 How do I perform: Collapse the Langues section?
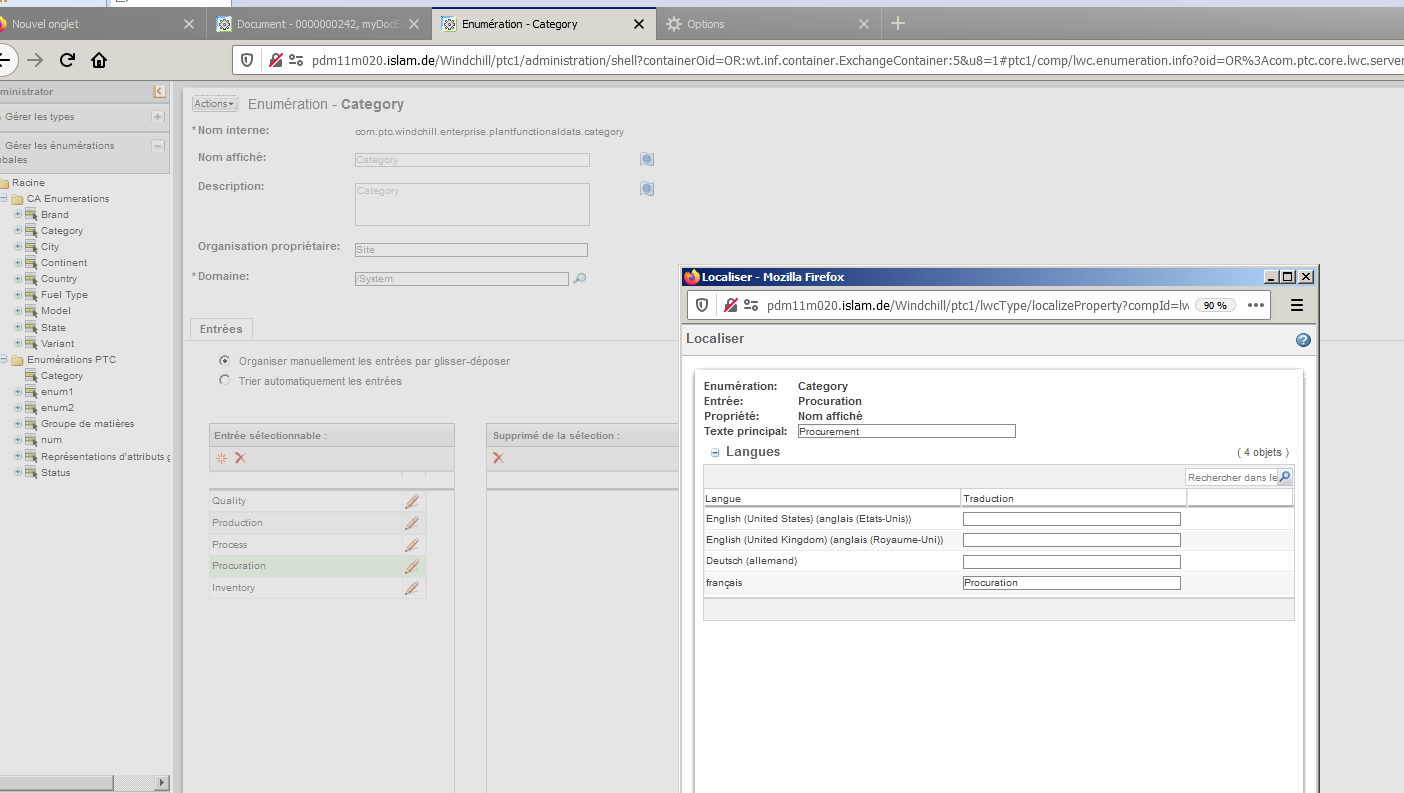point(715,453)
